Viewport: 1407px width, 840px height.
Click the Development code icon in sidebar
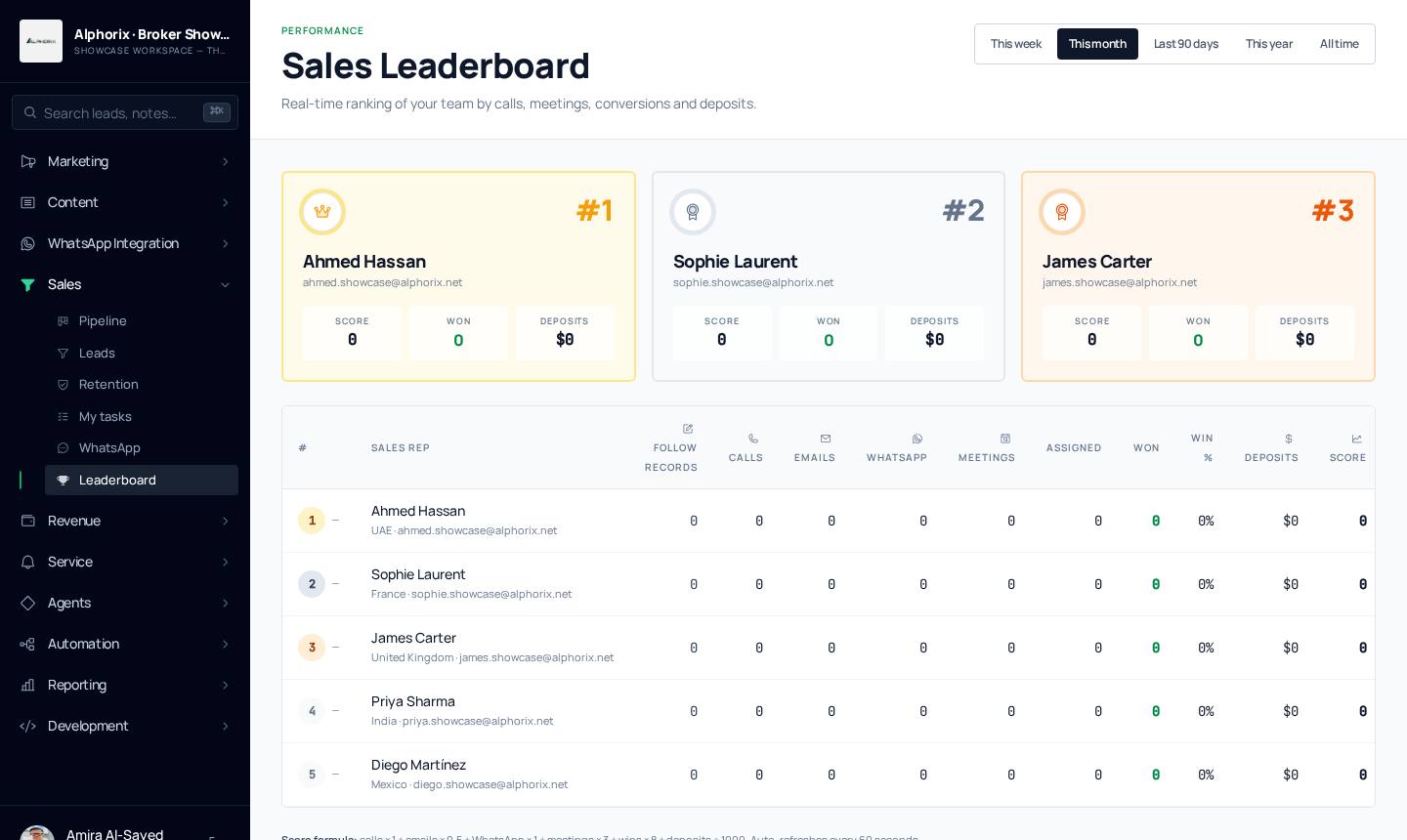28,726
